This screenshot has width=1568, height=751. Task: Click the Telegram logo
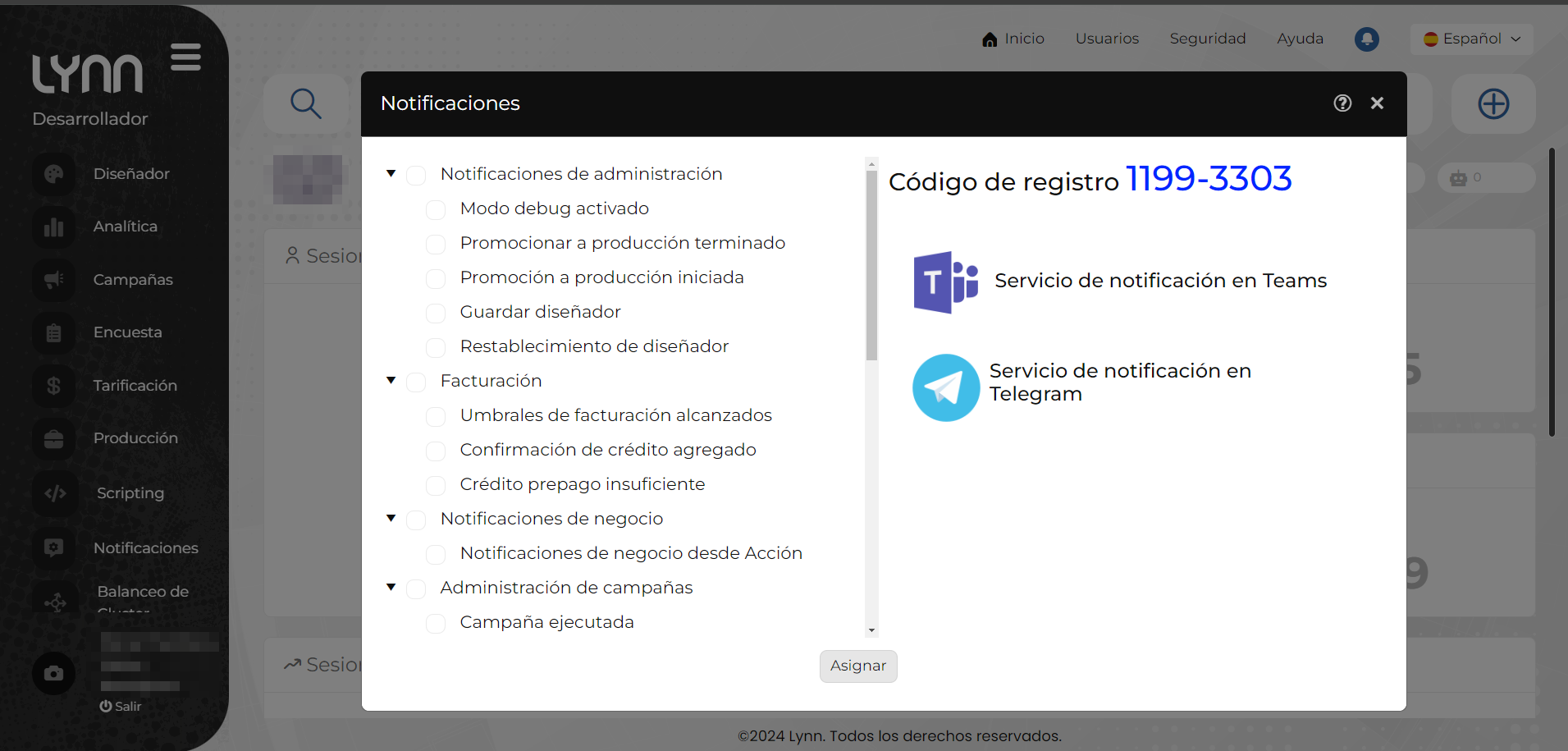pyautogui.click(x=946, y=387)
